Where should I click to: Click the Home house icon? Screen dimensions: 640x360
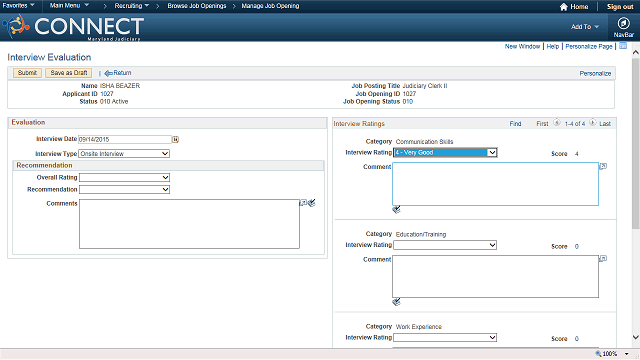[564, 7]
